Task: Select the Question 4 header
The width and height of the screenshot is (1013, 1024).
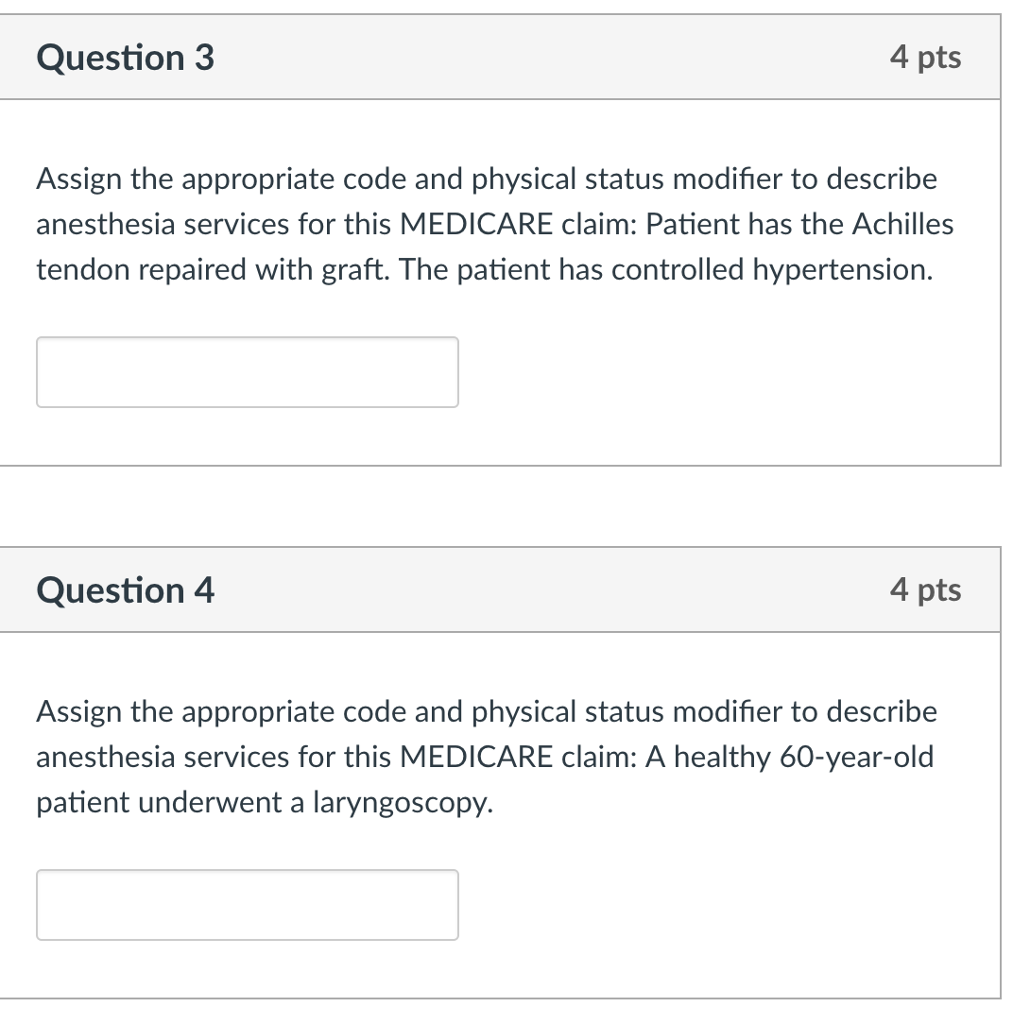Action: [123, 590]
